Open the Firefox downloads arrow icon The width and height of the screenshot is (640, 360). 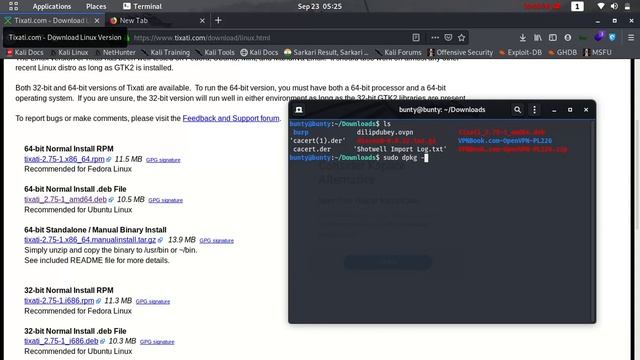522,38
